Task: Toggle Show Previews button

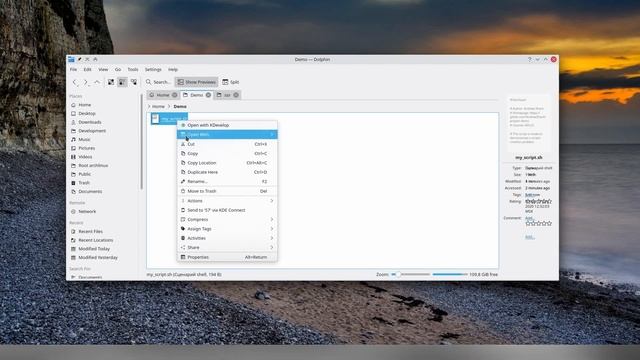Action: pyautogui.click(x=196, y=82)
